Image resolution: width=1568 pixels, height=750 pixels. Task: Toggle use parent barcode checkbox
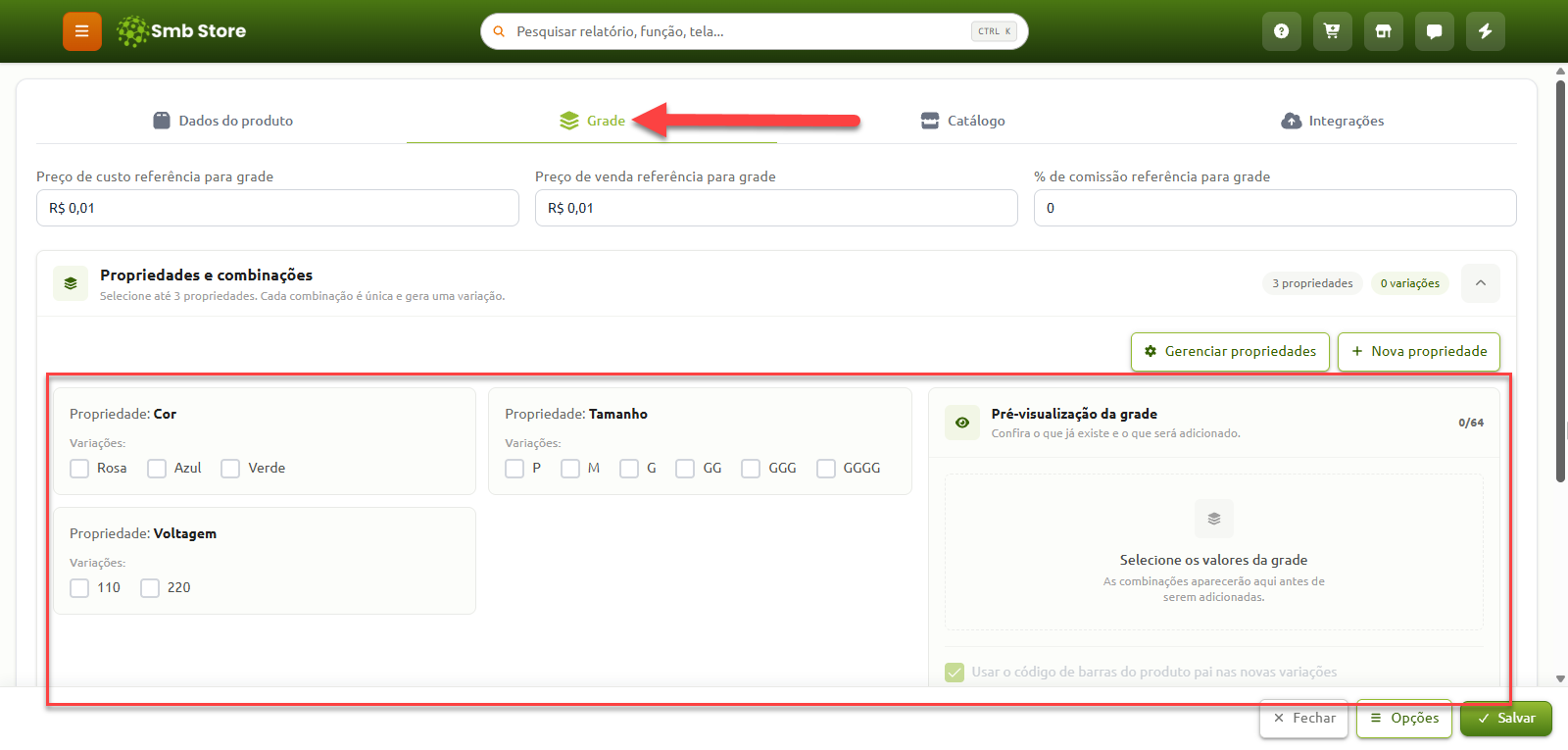click(955, 673)
